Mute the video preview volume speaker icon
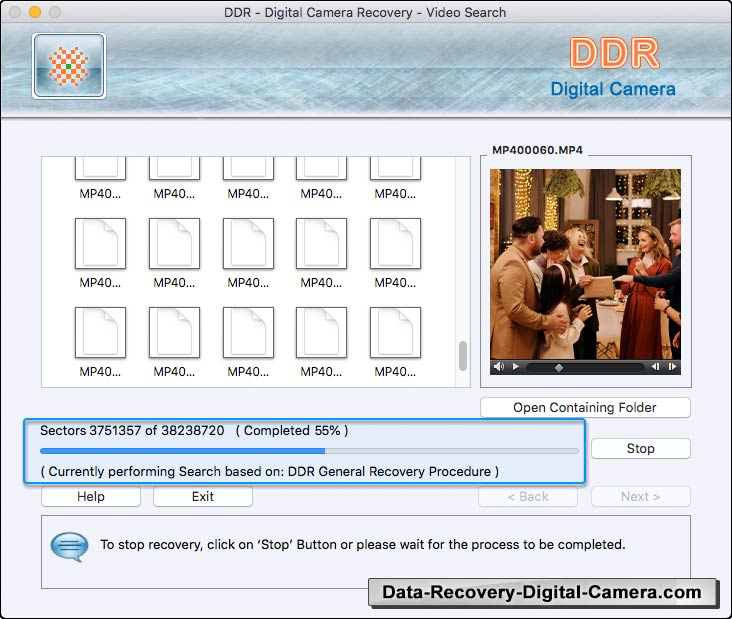The image size is (732, 619). pyautogui.click(x=498, y=367)
